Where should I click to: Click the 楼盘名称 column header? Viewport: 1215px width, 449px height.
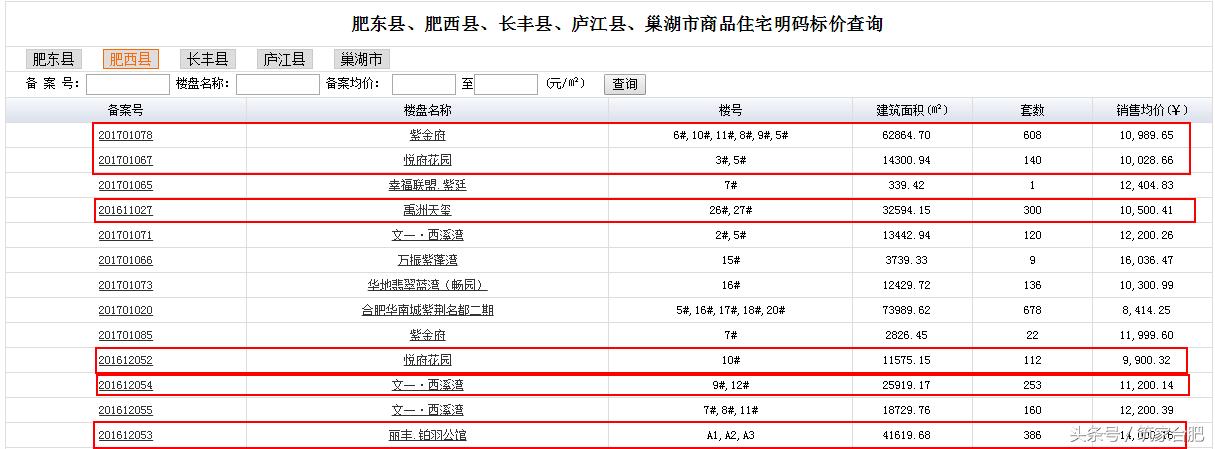pos(427,110)
